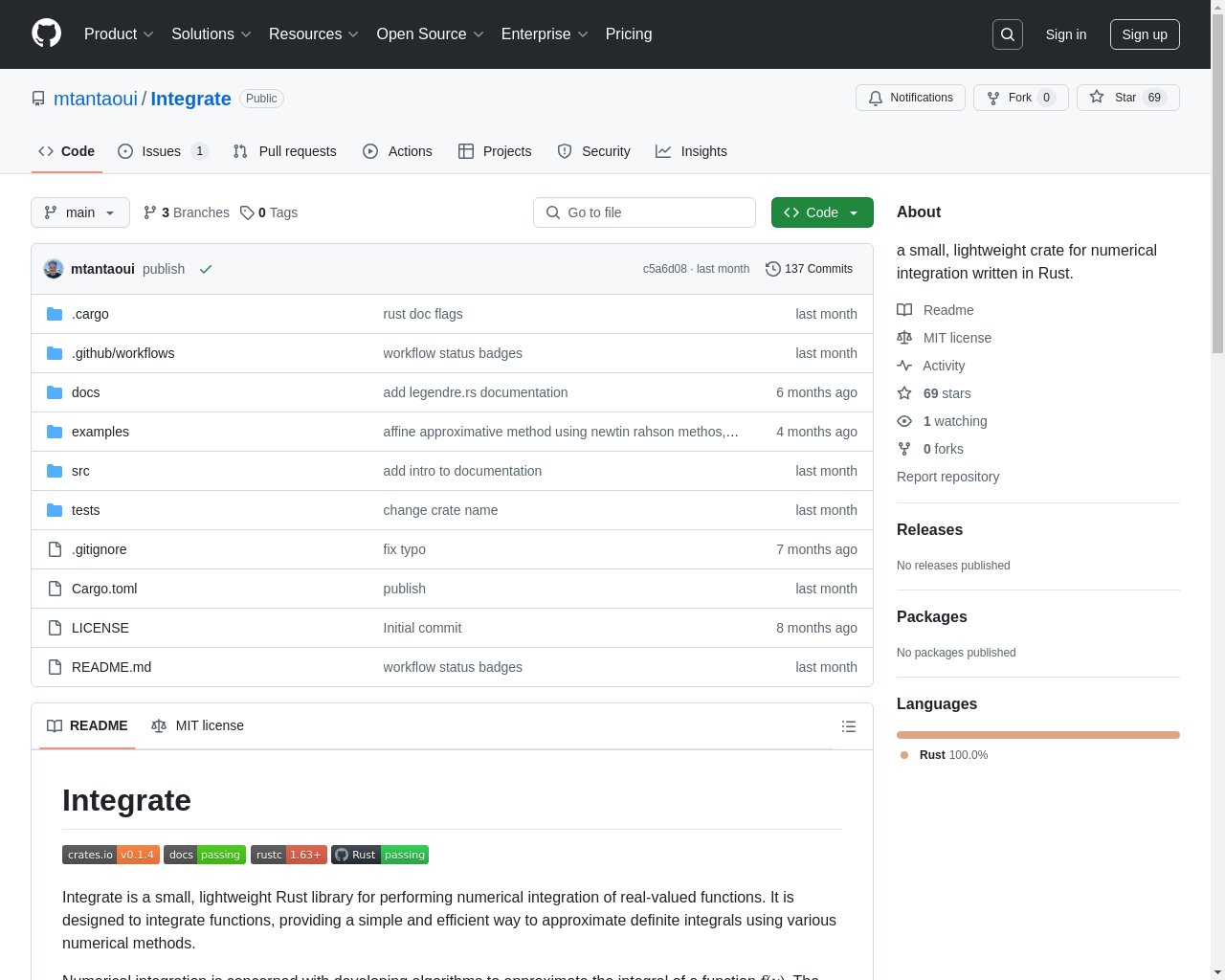Select the README tab in file viewer
This screenshot has width=1225, height=980.
click(87, 726)
